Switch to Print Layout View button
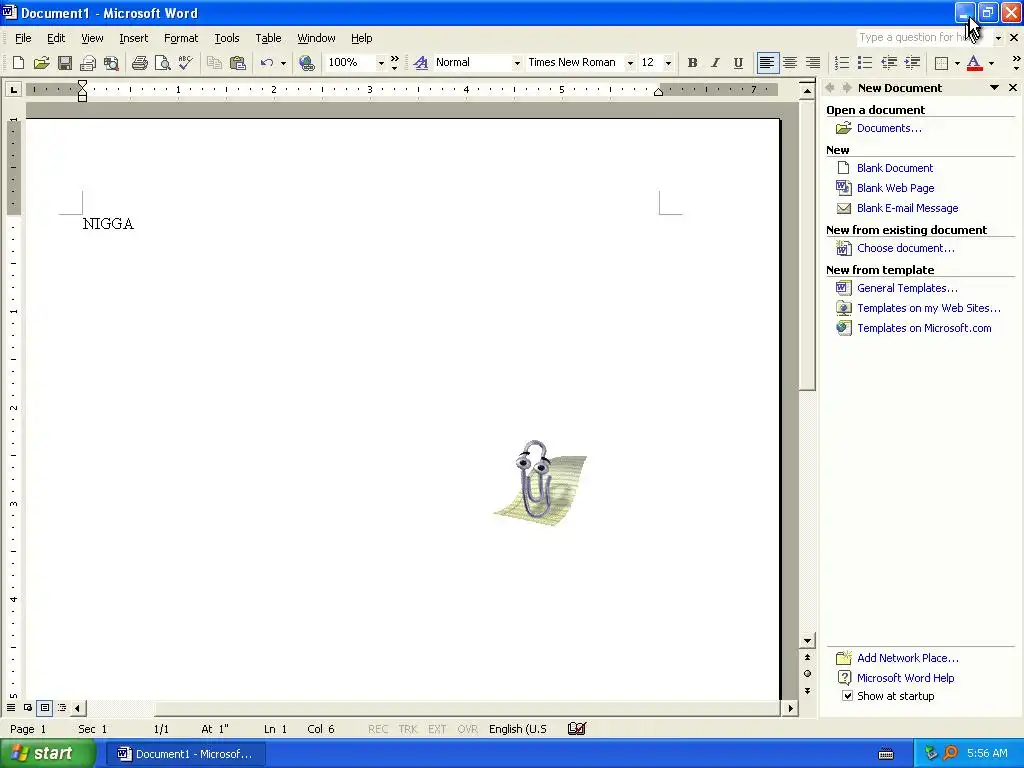This screenshot has height=768, width=1024. click(x=44, y=707)
